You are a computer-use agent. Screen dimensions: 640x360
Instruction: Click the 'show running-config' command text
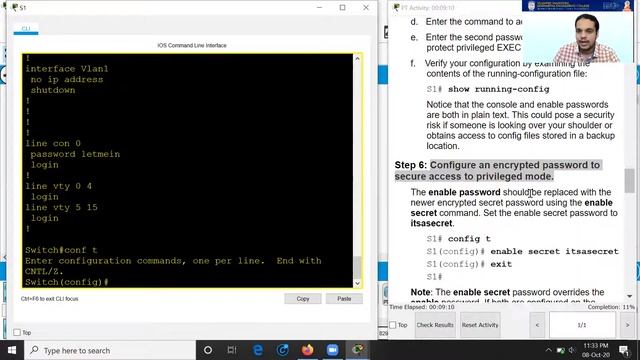point(498,89)
